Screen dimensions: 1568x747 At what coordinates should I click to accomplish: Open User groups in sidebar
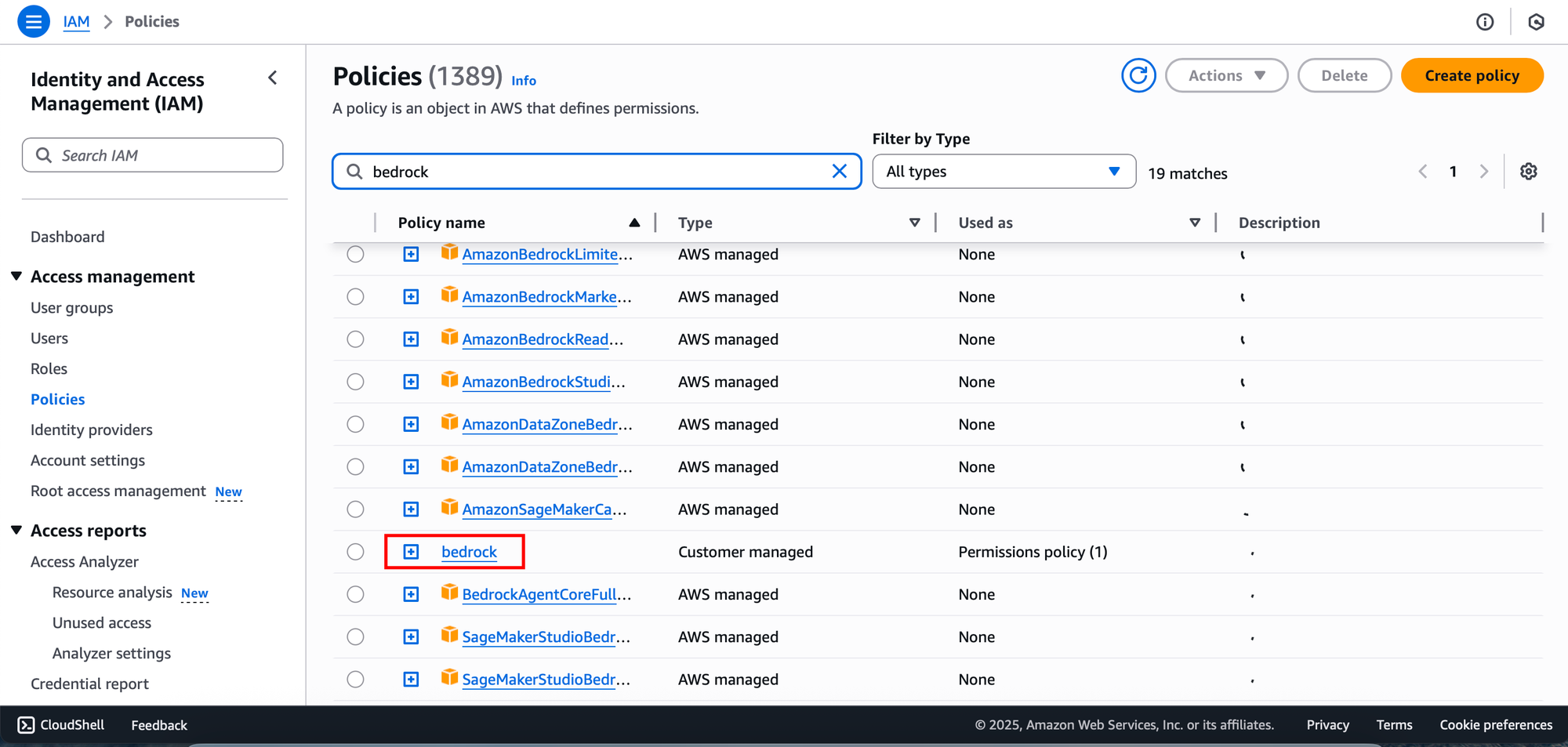71,307
